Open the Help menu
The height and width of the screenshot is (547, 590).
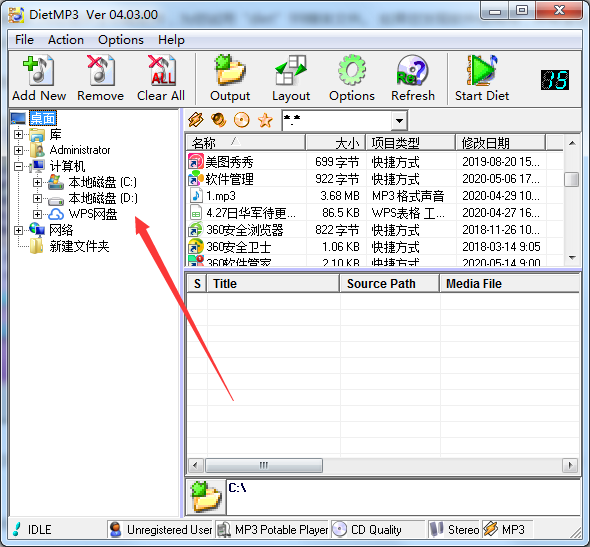pos(171,40)
